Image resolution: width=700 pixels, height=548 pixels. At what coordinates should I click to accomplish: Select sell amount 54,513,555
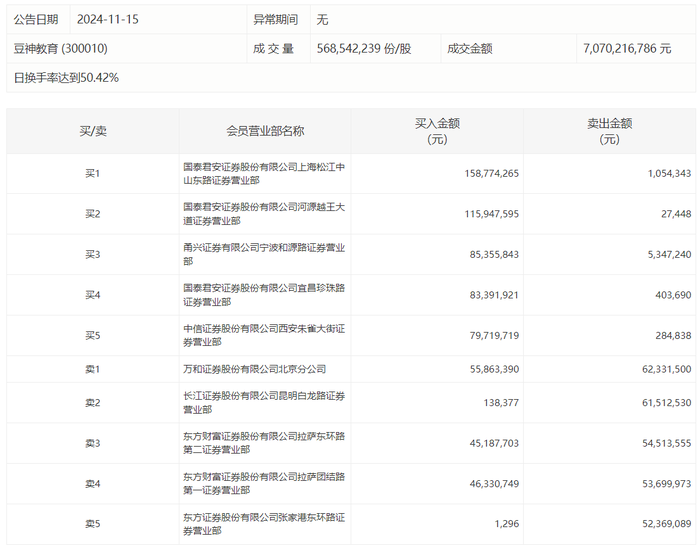click(x=667, y=443)
